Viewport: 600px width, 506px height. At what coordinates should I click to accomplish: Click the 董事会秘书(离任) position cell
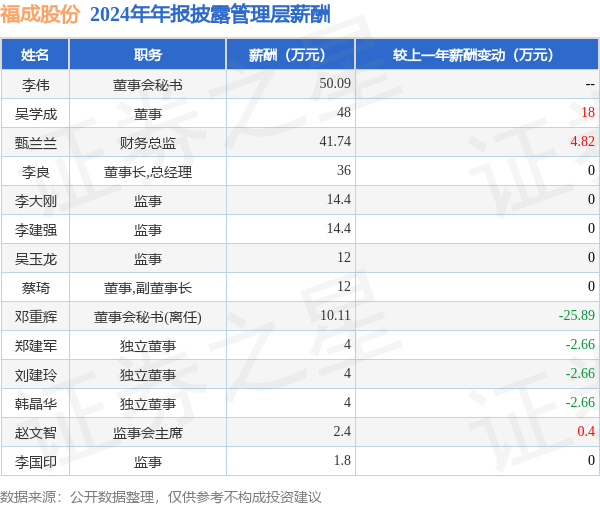tap(148, 317)
